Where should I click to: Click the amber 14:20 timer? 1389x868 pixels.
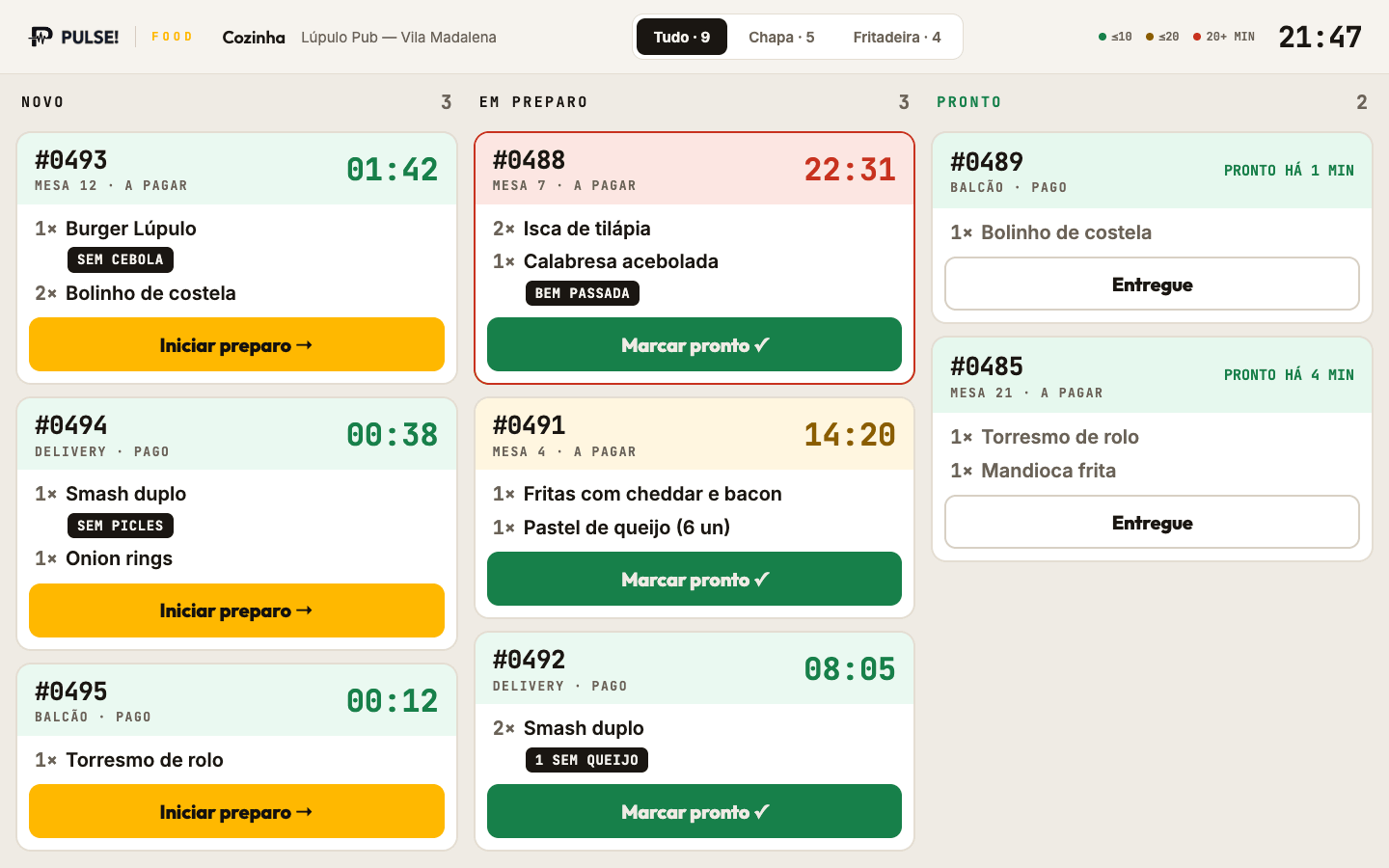[x=850, y=435]
